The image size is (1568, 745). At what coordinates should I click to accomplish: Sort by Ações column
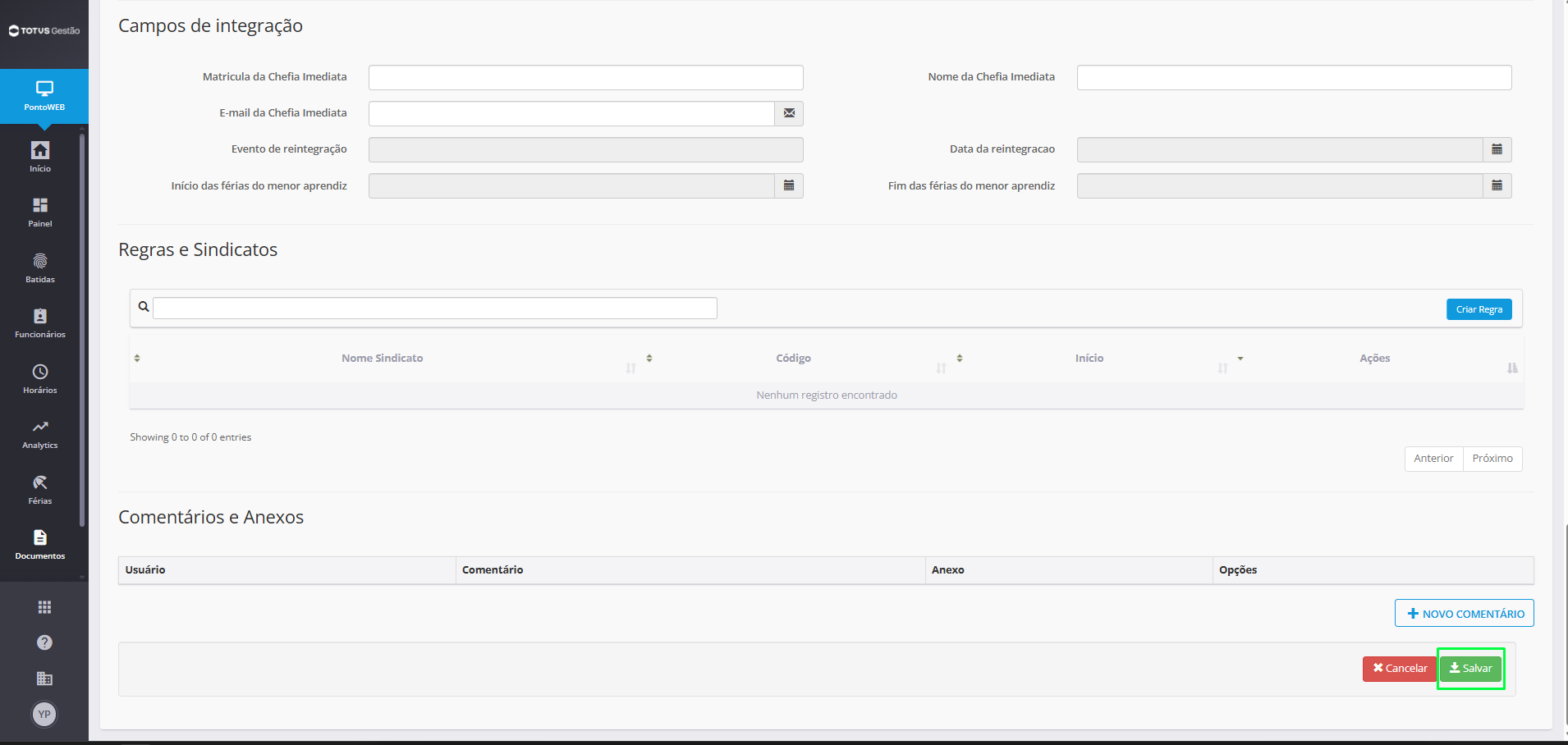click(1375, 359)
